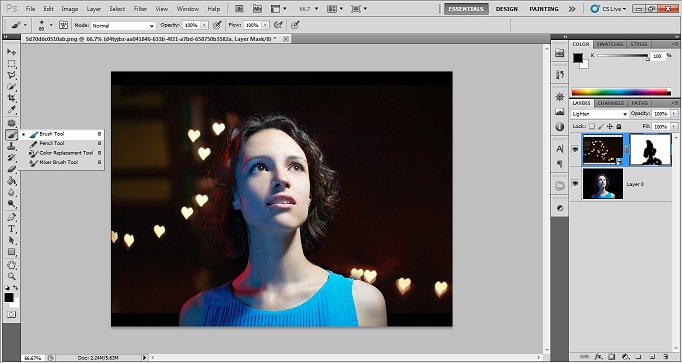Select the Hand tool
Screen dimensions: 682x363
coord(11,265)
